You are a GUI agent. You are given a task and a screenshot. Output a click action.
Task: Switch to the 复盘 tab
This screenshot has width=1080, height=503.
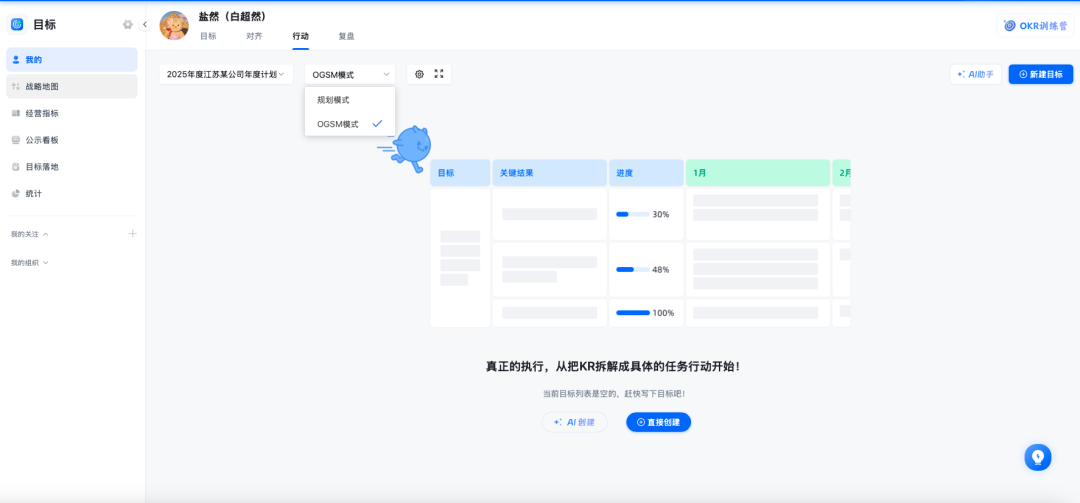[346, 37]
